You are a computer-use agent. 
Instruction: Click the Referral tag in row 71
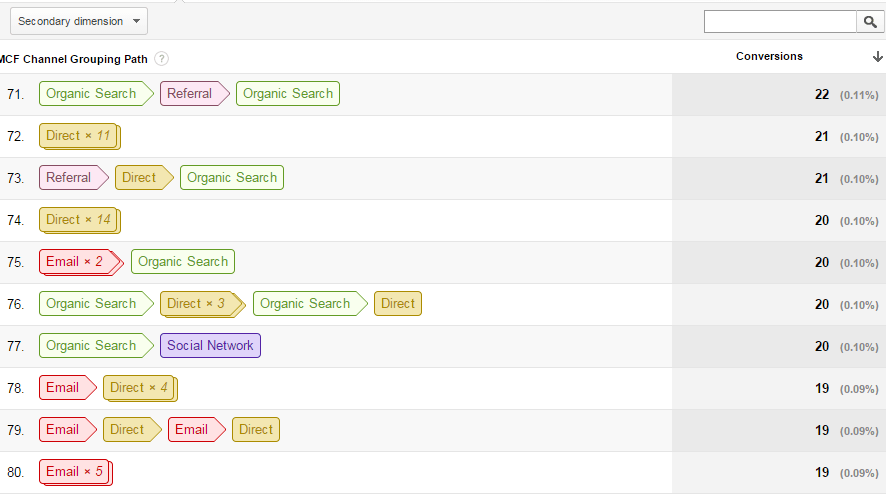click(194, 94)
